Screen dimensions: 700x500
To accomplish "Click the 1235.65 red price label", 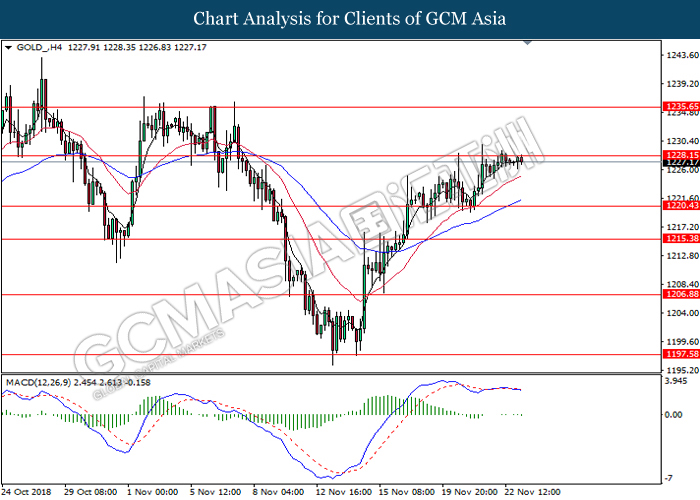I will click(681, 106).
